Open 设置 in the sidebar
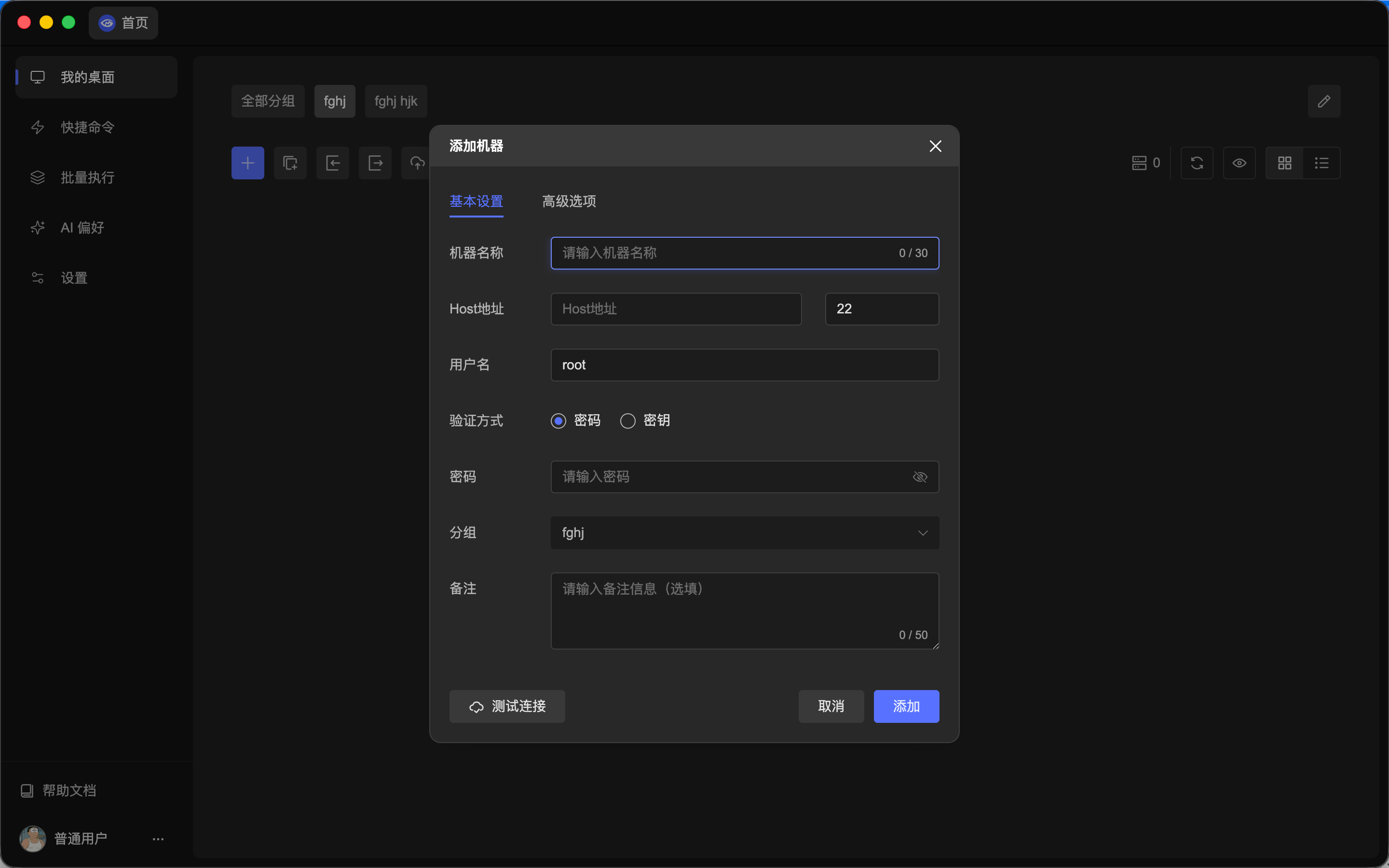 [x=96, y=278]
